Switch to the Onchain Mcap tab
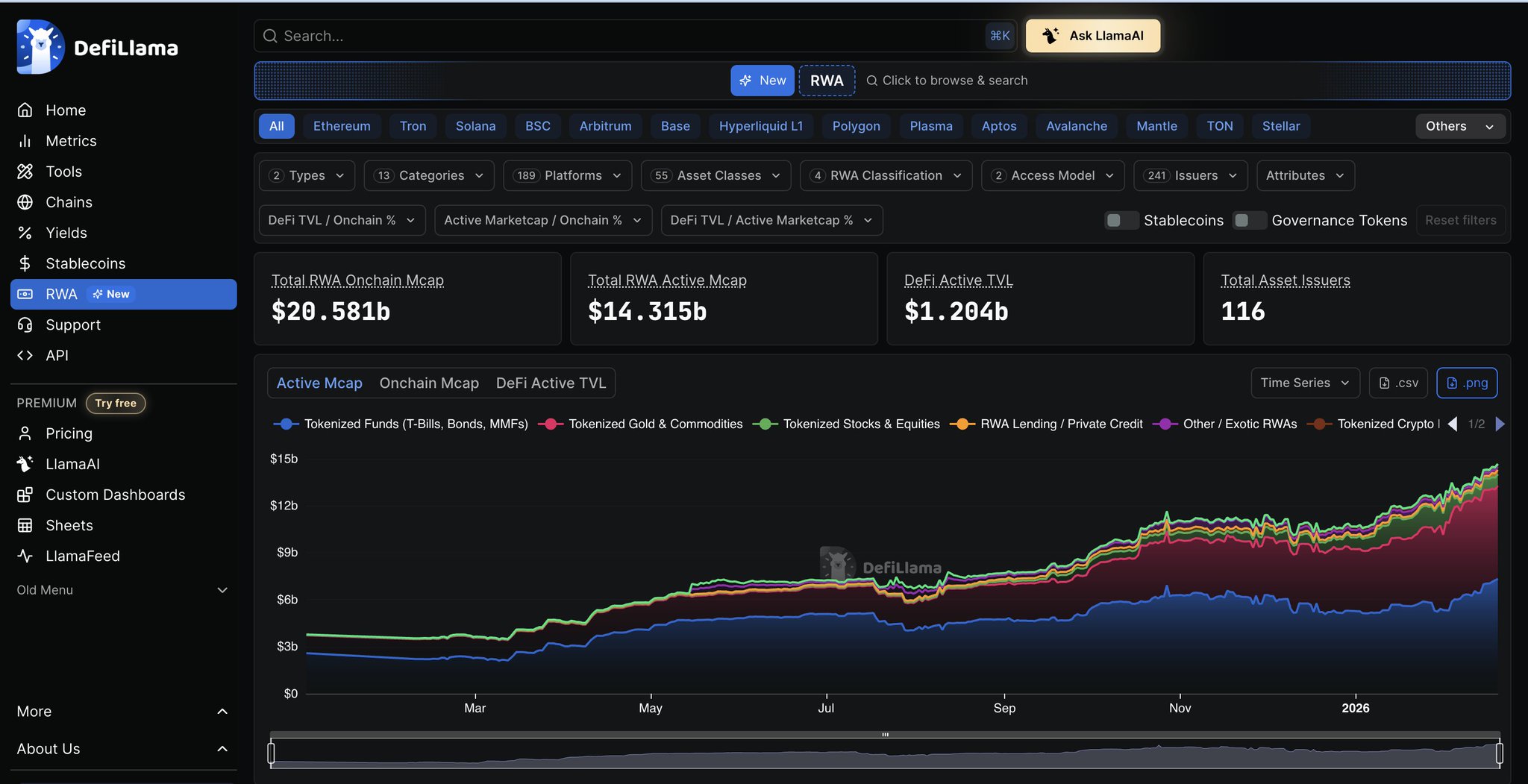The width and height of the screenshot is (1528, 784). [x=429, y=383]
